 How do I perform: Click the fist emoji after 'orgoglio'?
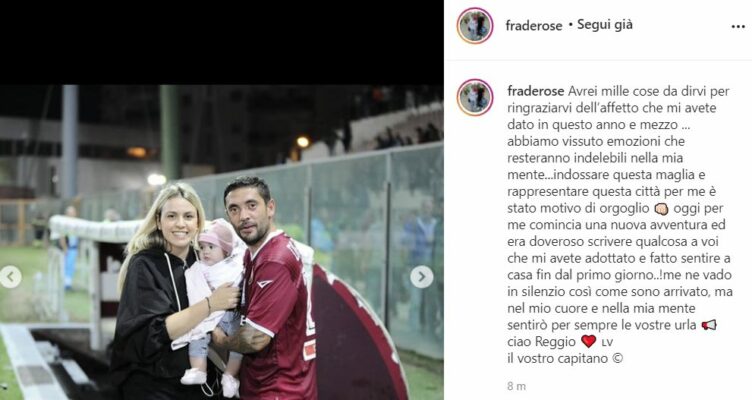point(661,209)
